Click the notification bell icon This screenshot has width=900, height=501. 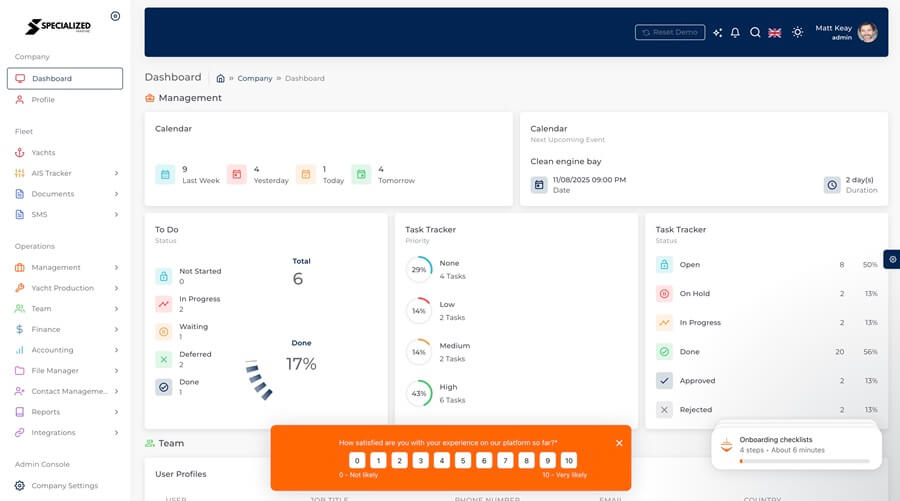click(735, 33)
